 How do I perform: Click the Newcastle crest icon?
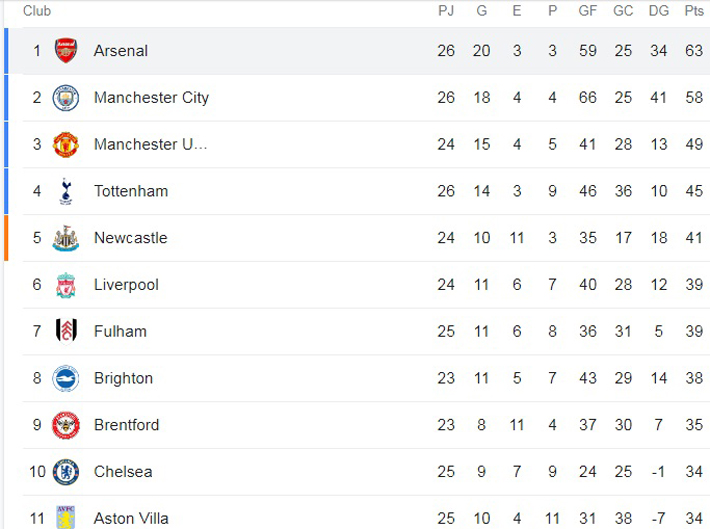pyautogui.click(x=66, y=238)
